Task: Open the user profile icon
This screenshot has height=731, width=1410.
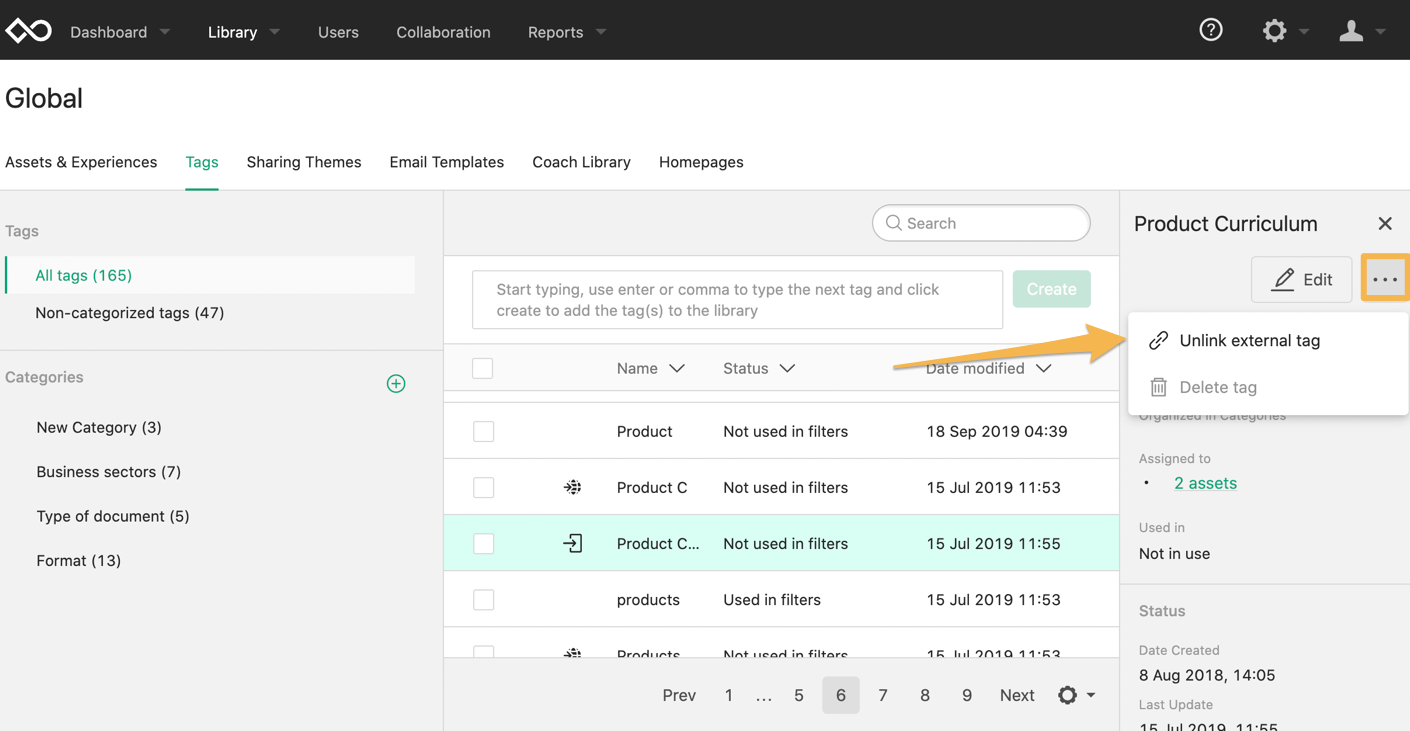Action: point(1351,31)
